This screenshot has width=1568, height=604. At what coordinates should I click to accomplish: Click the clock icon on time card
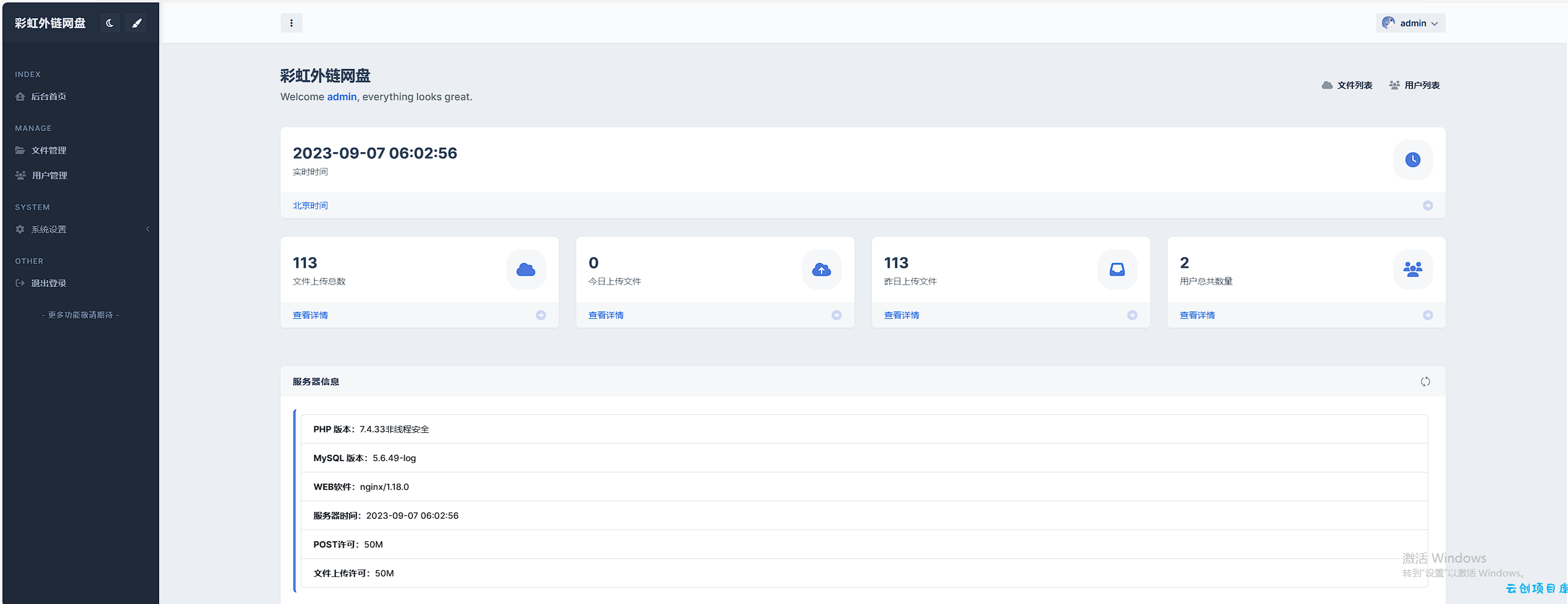[1413, 160]
